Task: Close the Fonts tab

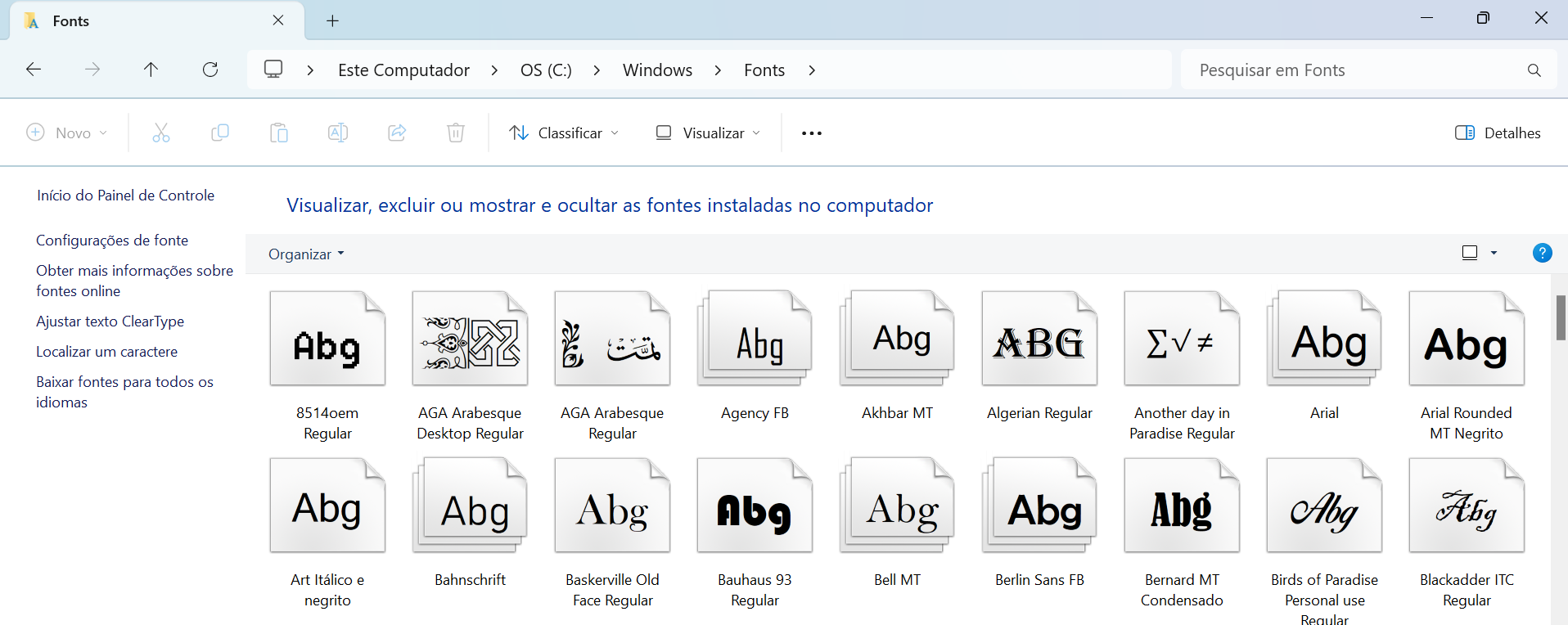Action: pyautogui.click(x=278, y=20)
